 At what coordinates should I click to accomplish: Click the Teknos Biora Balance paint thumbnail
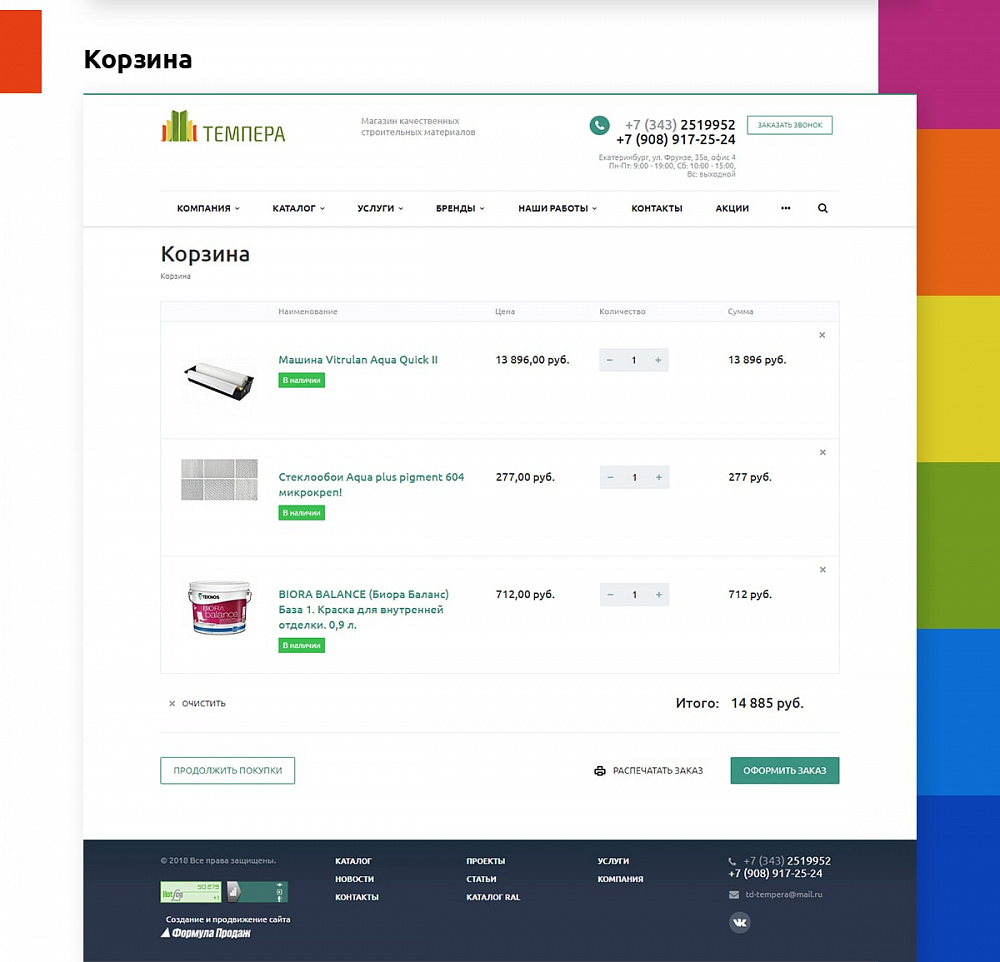click(x=219, y=607)
